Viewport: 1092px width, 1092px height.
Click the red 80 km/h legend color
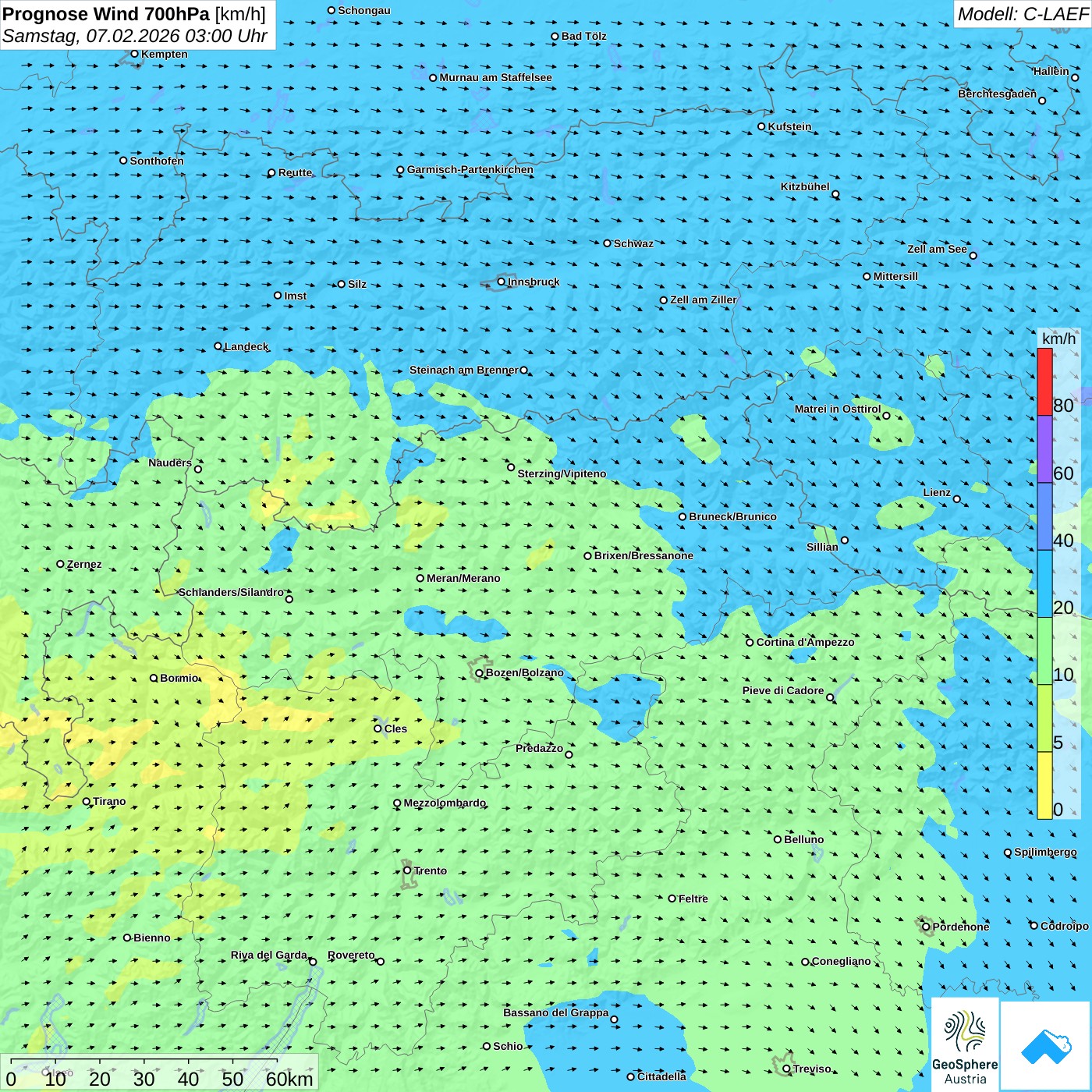1044,381
